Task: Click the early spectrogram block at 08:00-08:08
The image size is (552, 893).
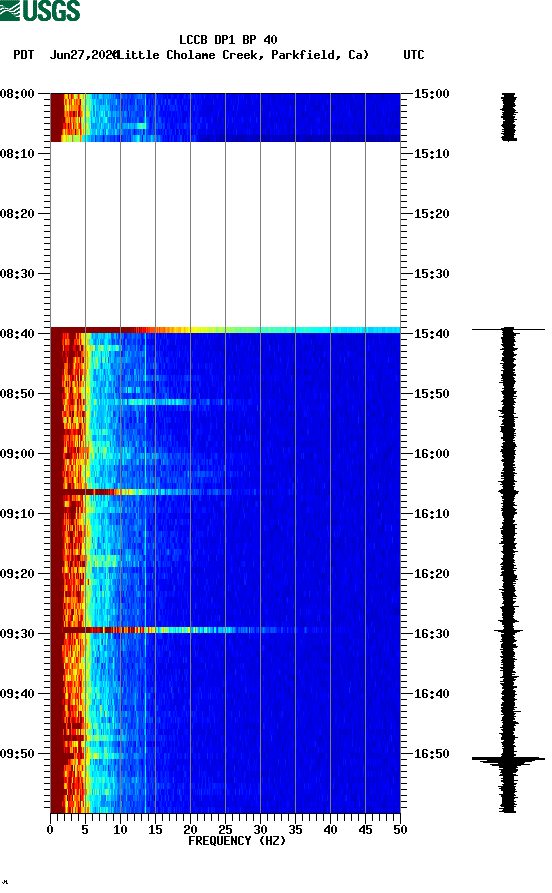Action: coord(226,117)
